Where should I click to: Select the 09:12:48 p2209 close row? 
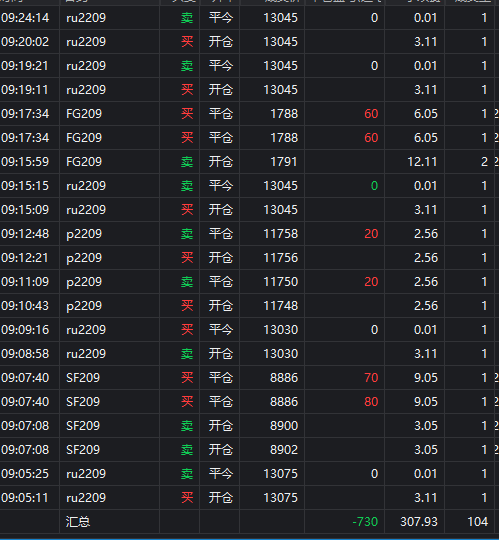(x=249, y=233)
